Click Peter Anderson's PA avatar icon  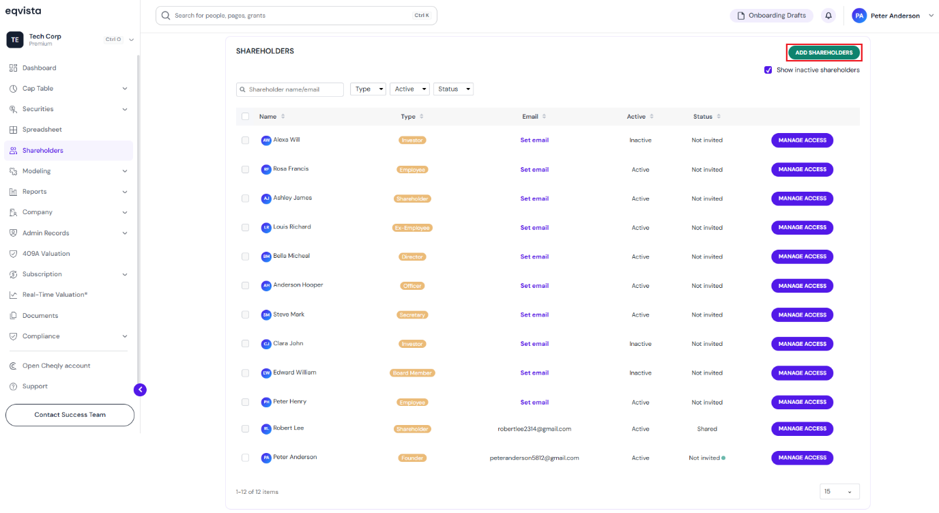click(x=859, y=16)
